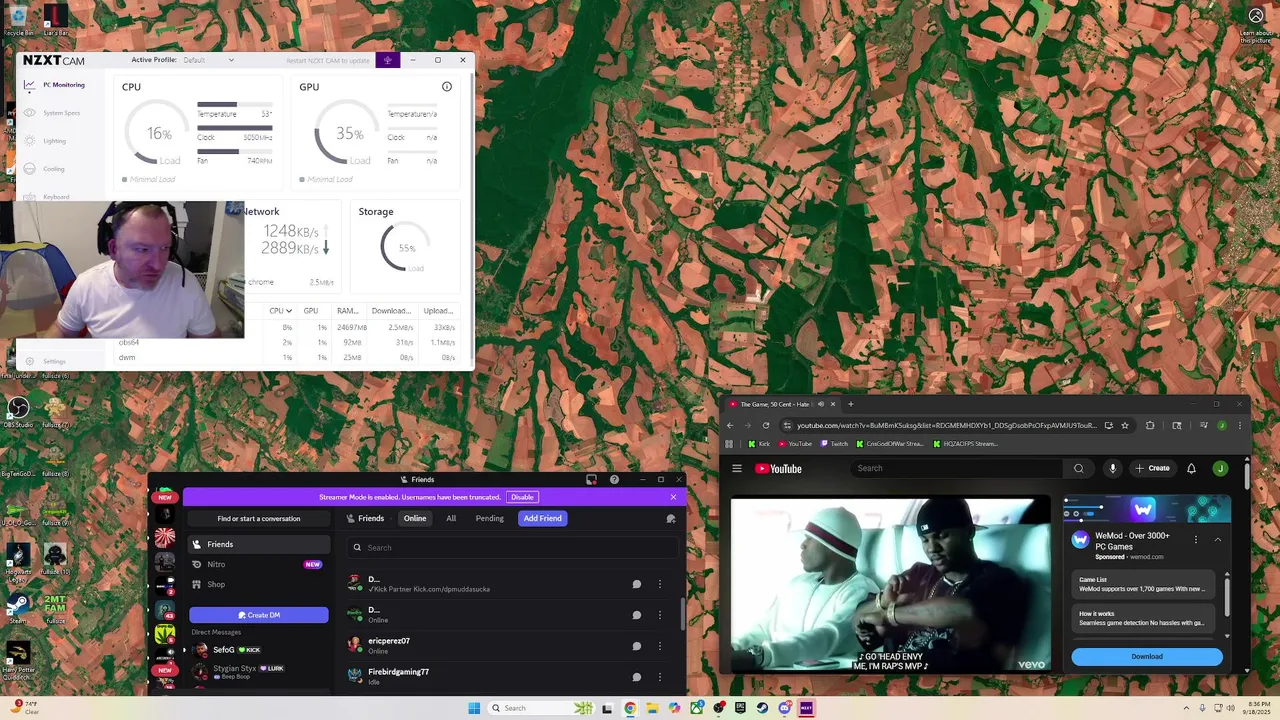The height and width of the screenshot is (720, 1280).
Task: Dismiss Discord streamer mode banner
Action: click(673, 497)
